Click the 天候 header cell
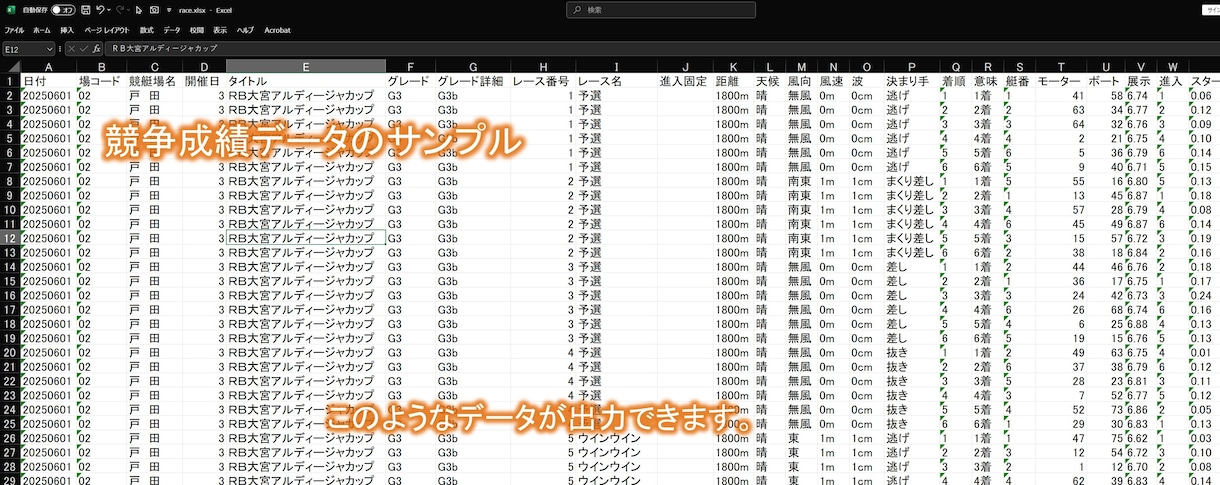Viewport: 1220px width, 485px height. [770, 81]
